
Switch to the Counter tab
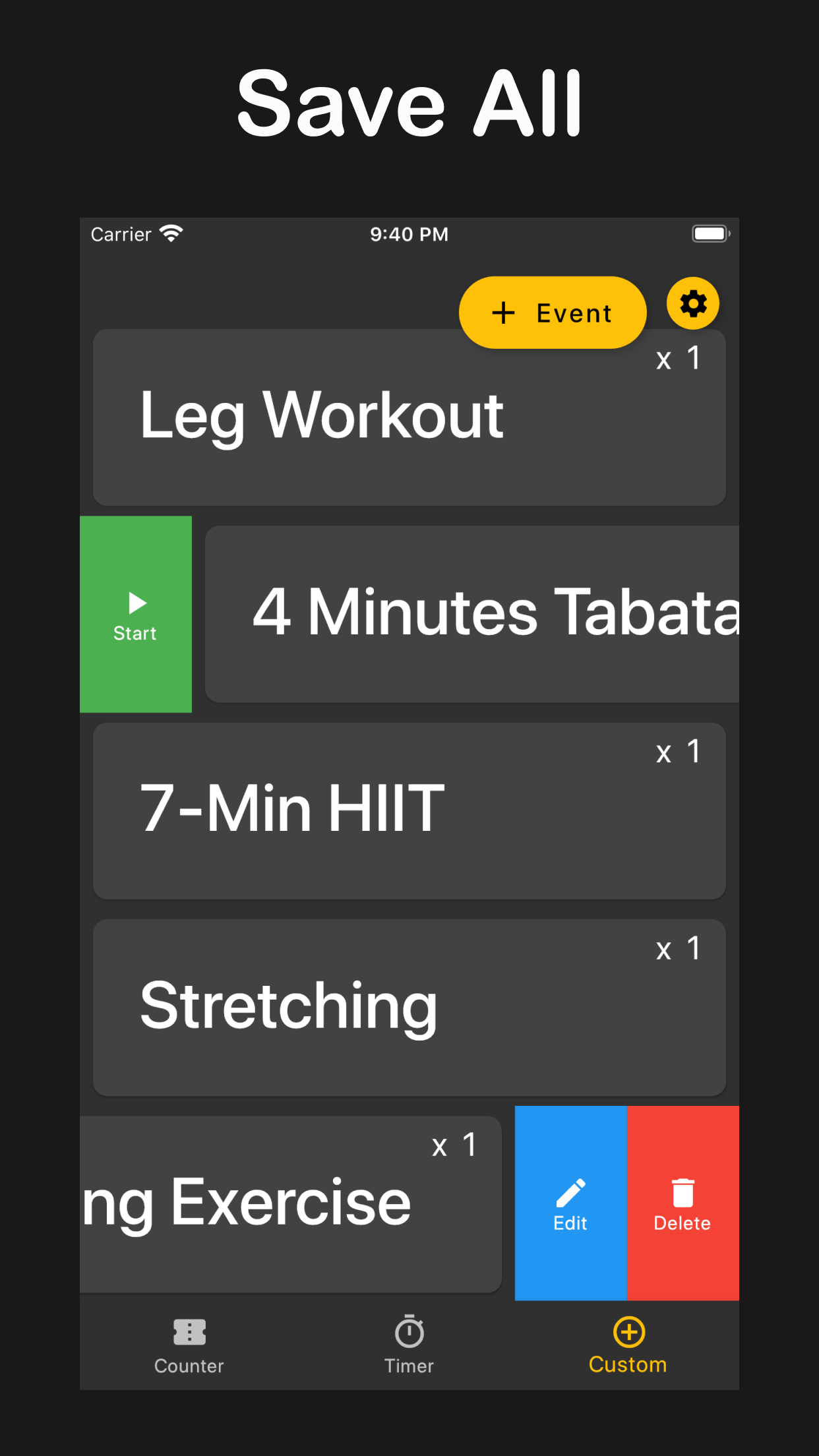tap(189, 1345)
